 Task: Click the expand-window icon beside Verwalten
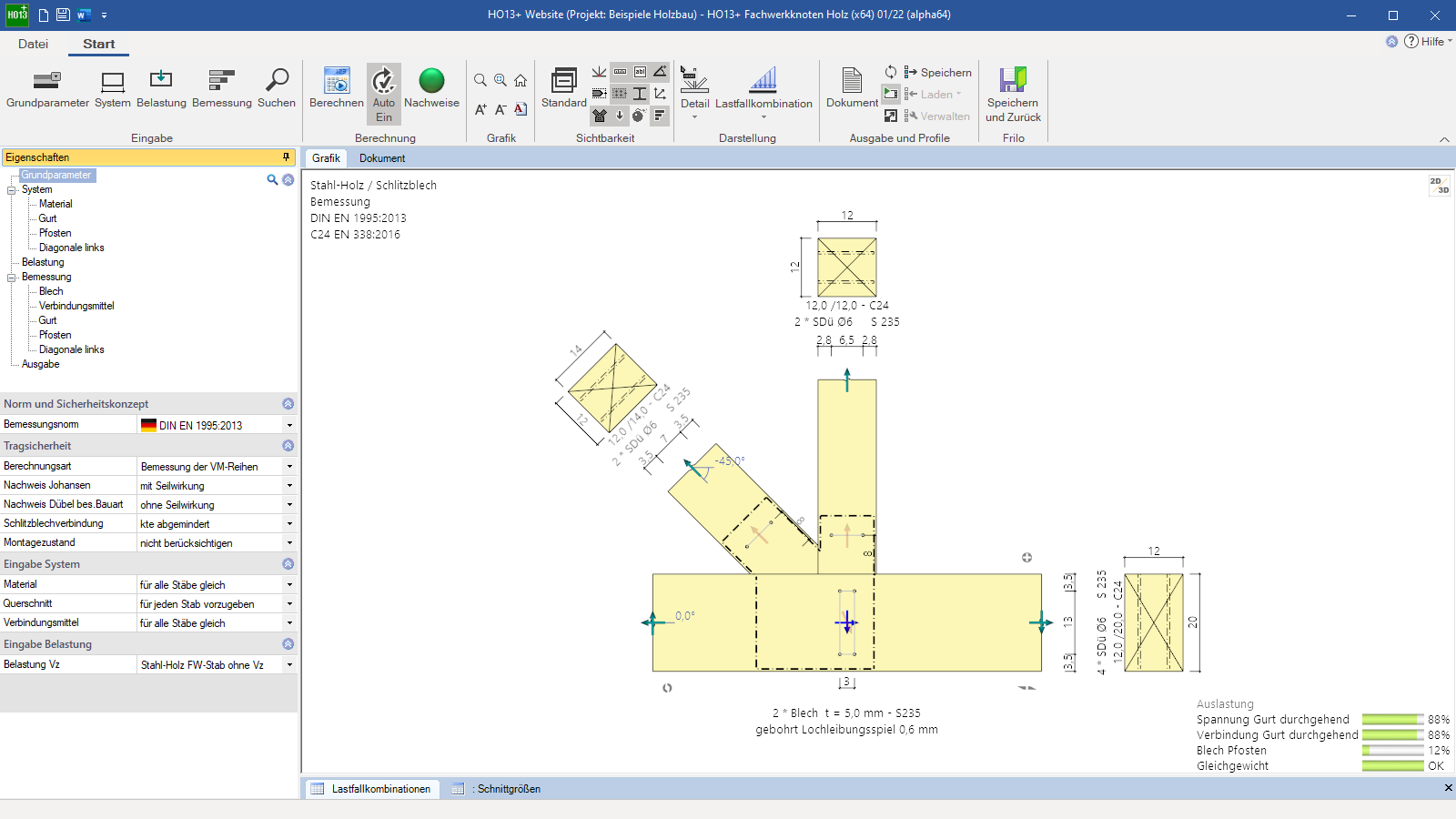click(x=891, y=116)
